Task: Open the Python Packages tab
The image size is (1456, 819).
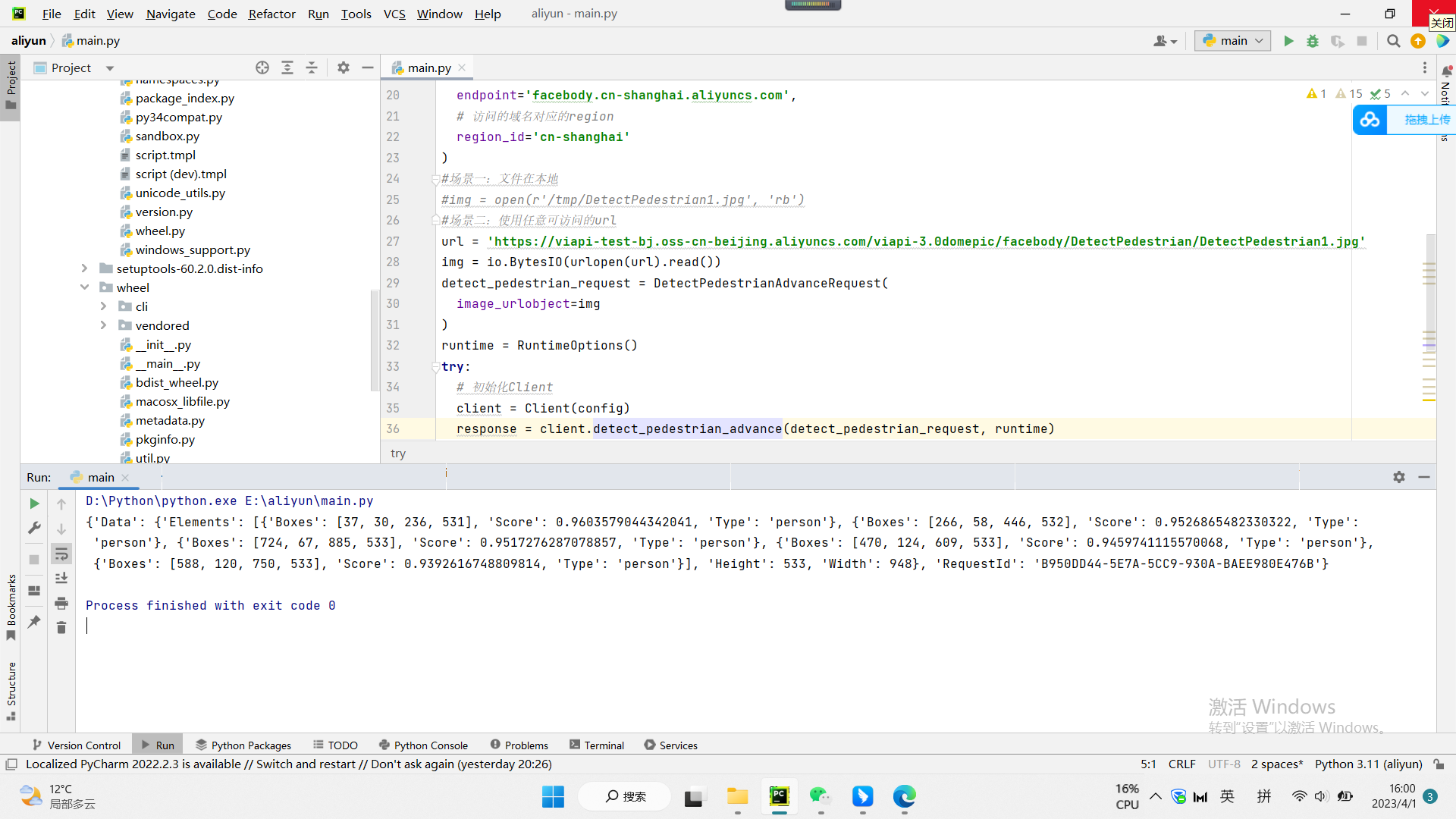Action: pyautogui.click(x=243, y=745)
